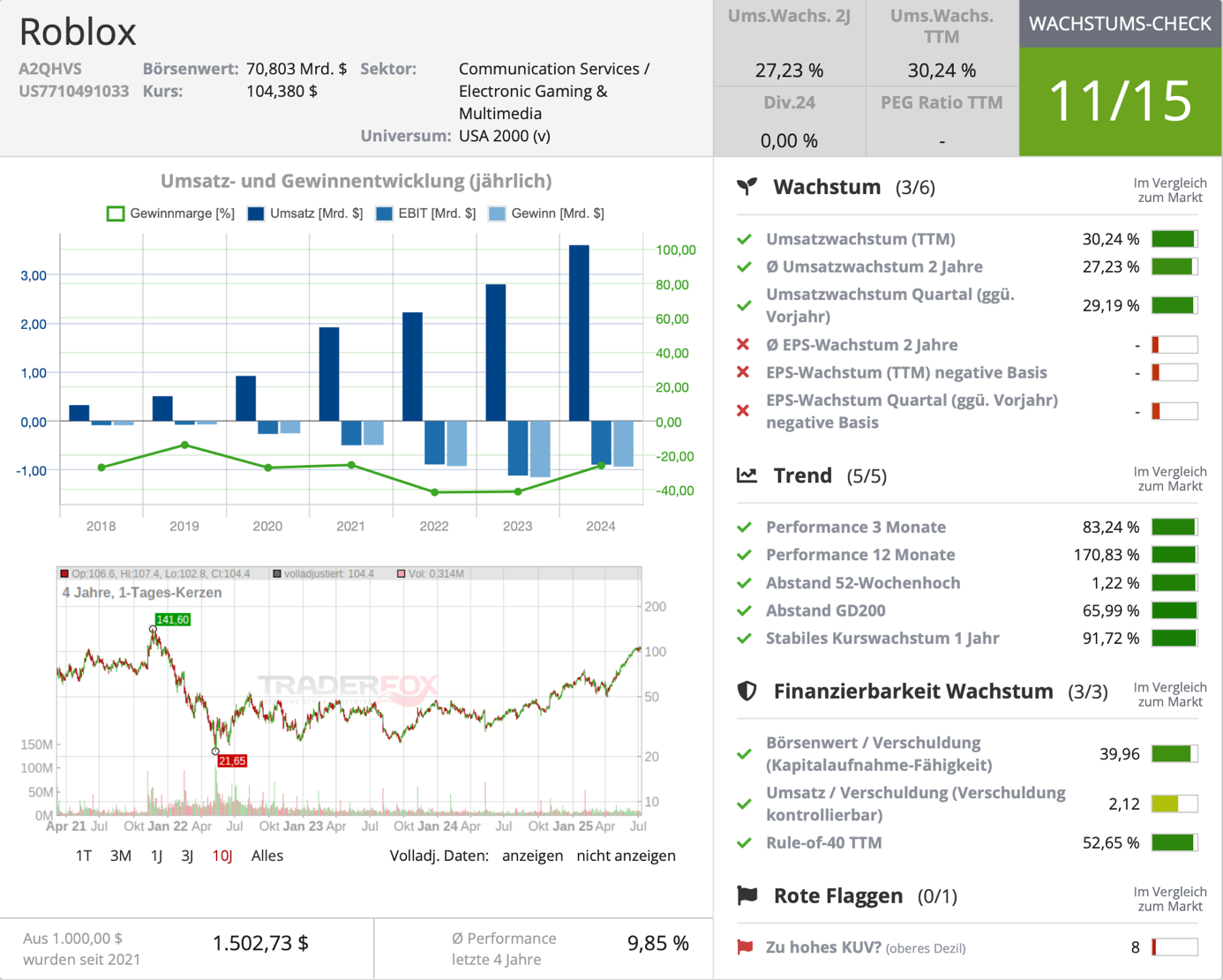Click the Börsenwert value 70,803 Mrd. $
1223x980 pixels.
pos(296,69)
